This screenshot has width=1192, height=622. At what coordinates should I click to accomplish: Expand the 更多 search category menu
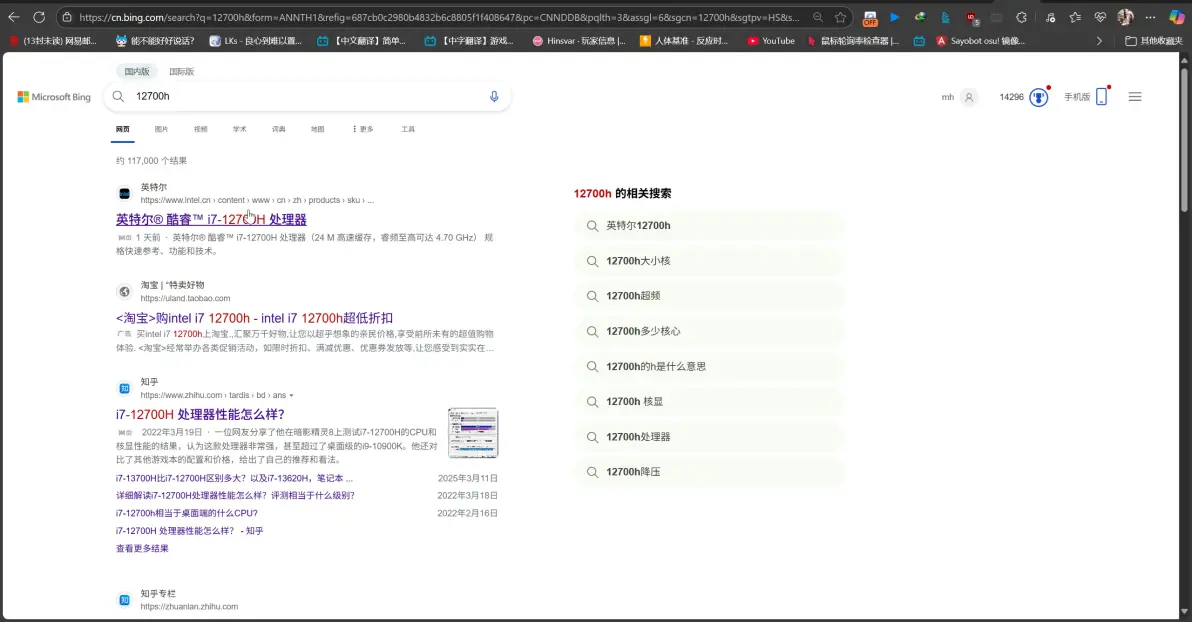[x=363, y=129]
